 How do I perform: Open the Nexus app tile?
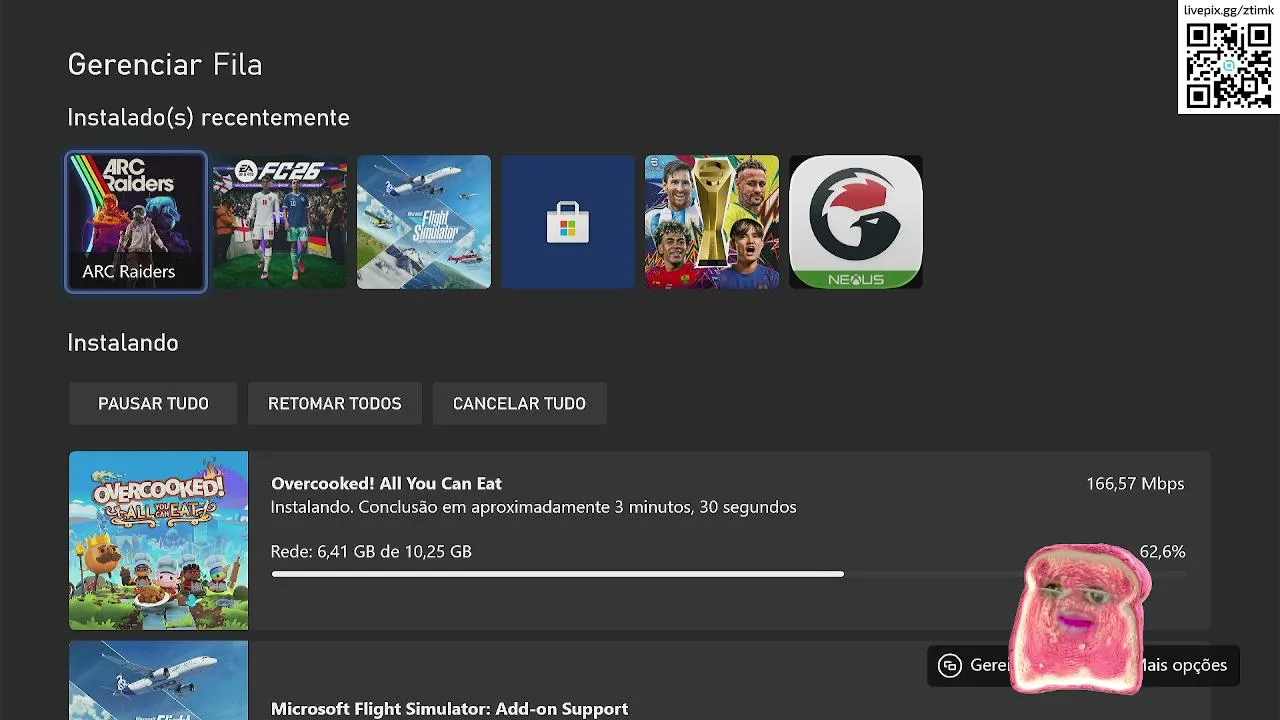point(856,222)
